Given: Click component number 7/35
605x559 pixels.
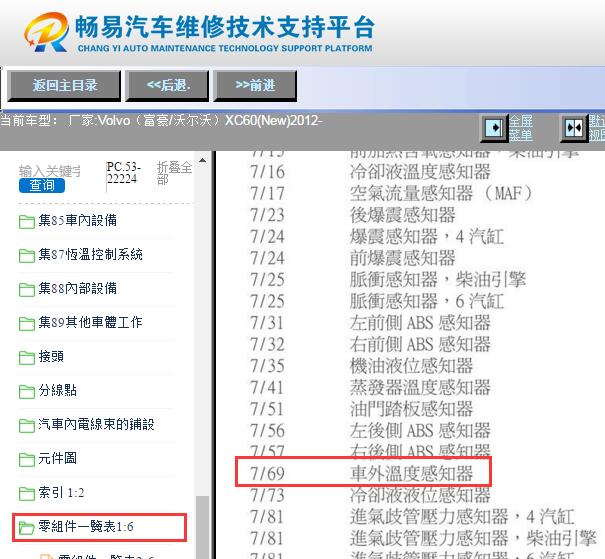Looking at the screenshot, I should tap(267, 367).
